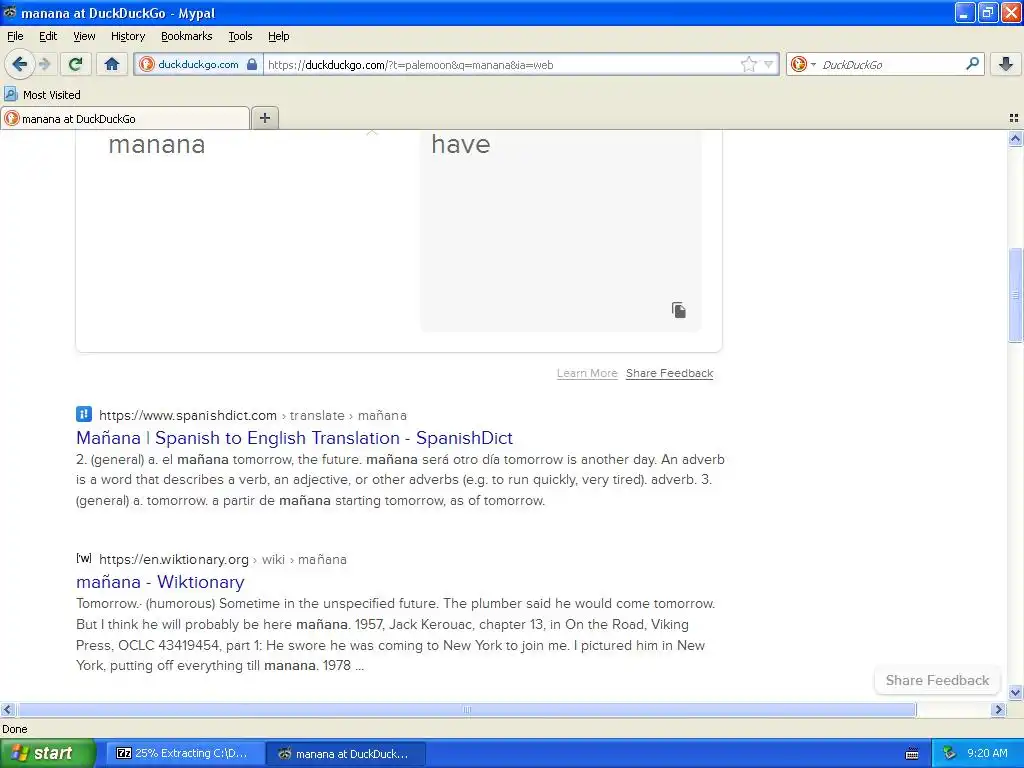Screen dimensions: 1024x768
Task: Bookmark this page with the star icon
Action: tap(748, 64)
